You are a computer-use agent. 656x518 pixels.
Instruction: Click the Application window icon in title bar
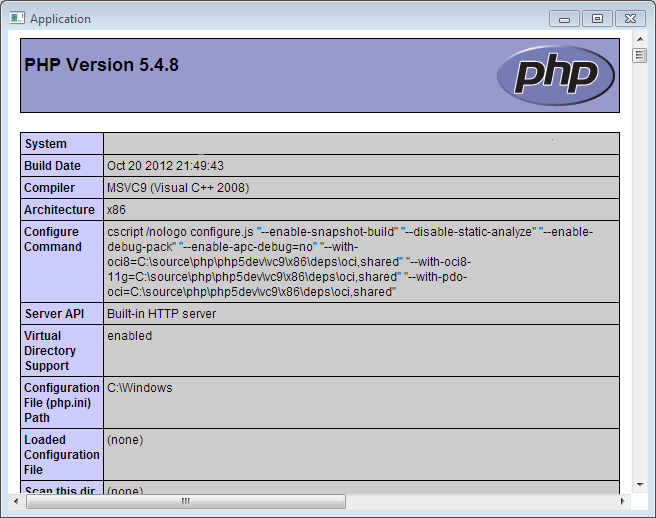(17, 18)
